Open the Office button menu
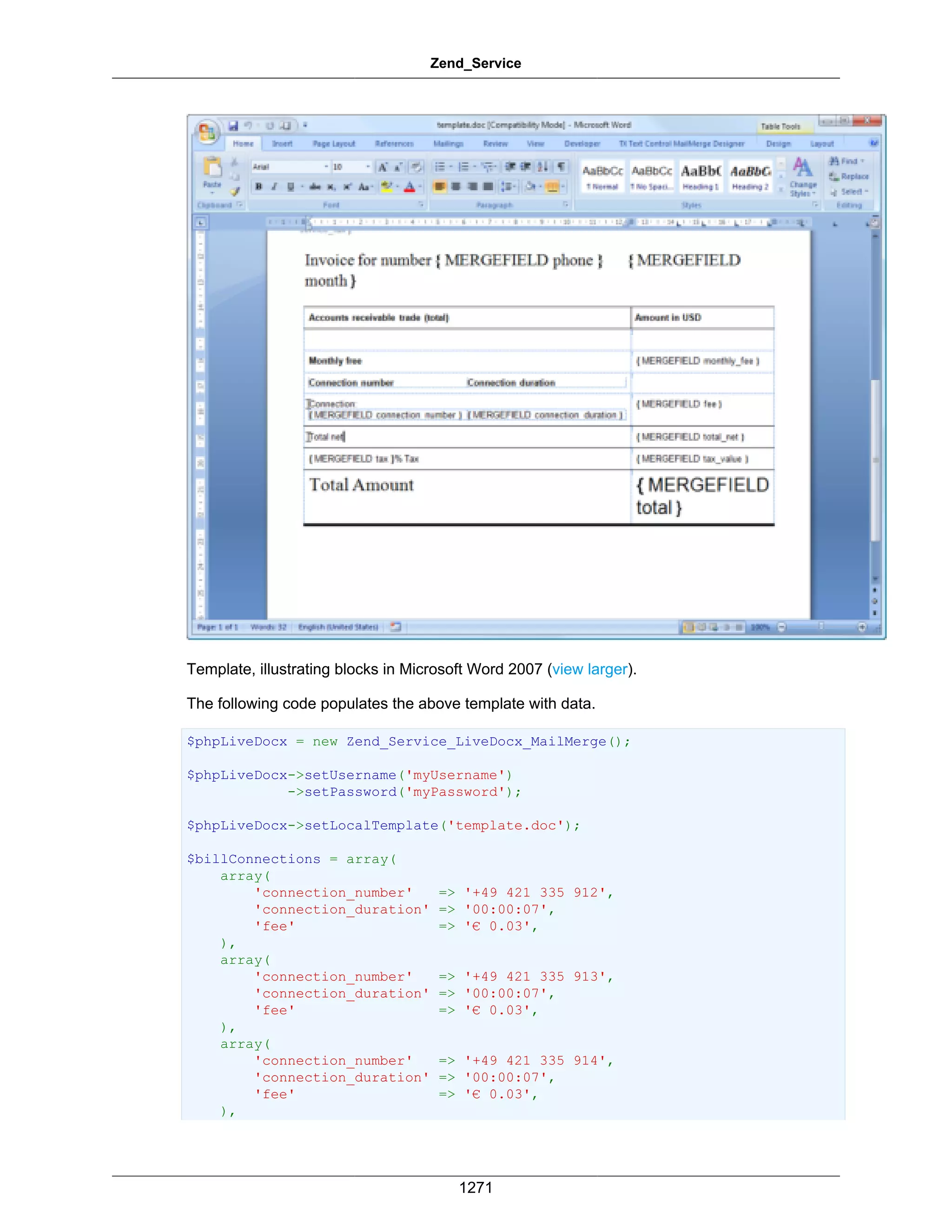This screenshot has height=1232, width=952. point(206,132)
